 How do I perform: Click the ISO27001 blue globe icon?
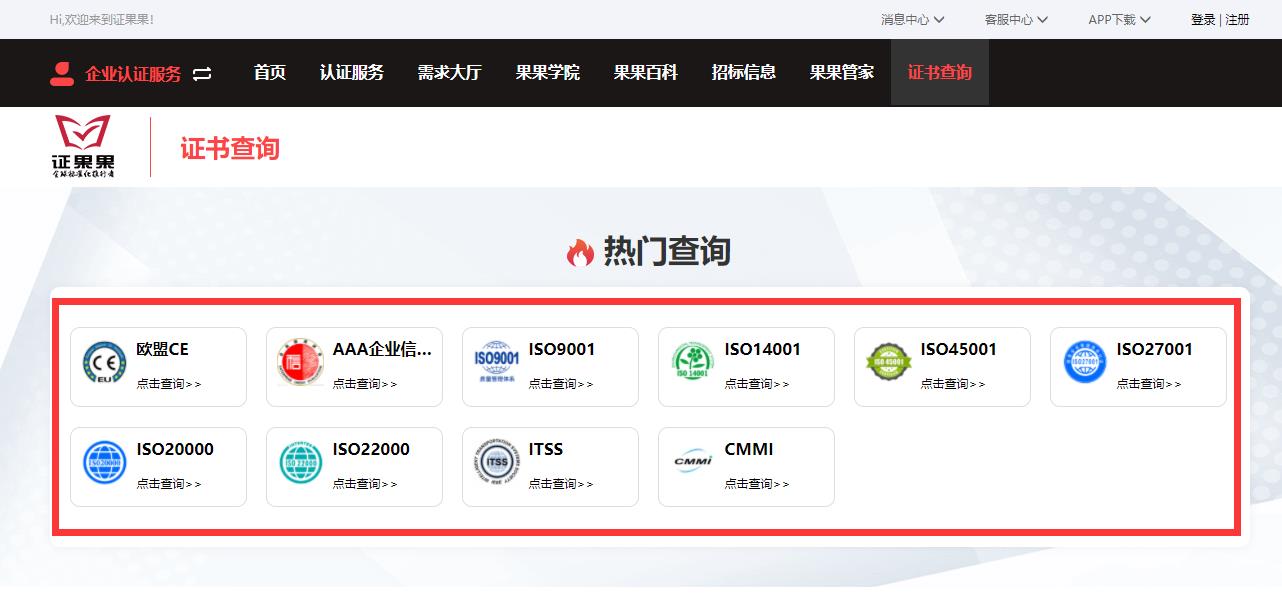point(1084,363)
